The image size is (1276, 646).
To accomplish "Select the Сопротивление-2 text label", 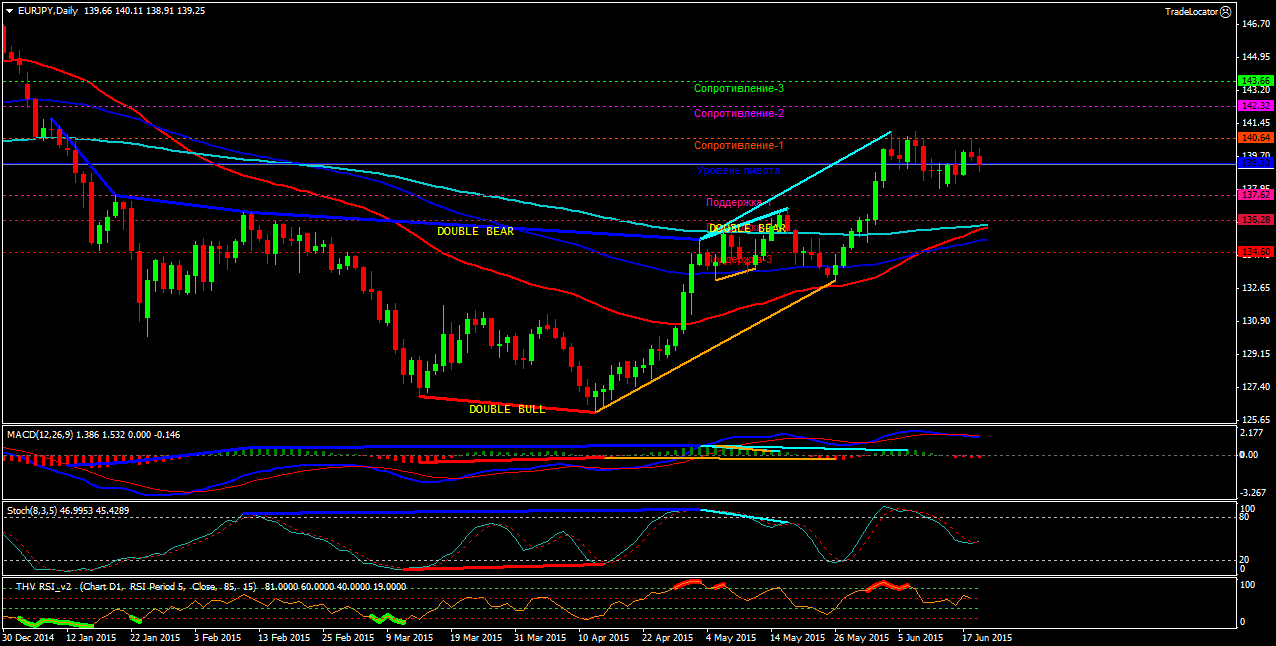I will click(739, 113).
